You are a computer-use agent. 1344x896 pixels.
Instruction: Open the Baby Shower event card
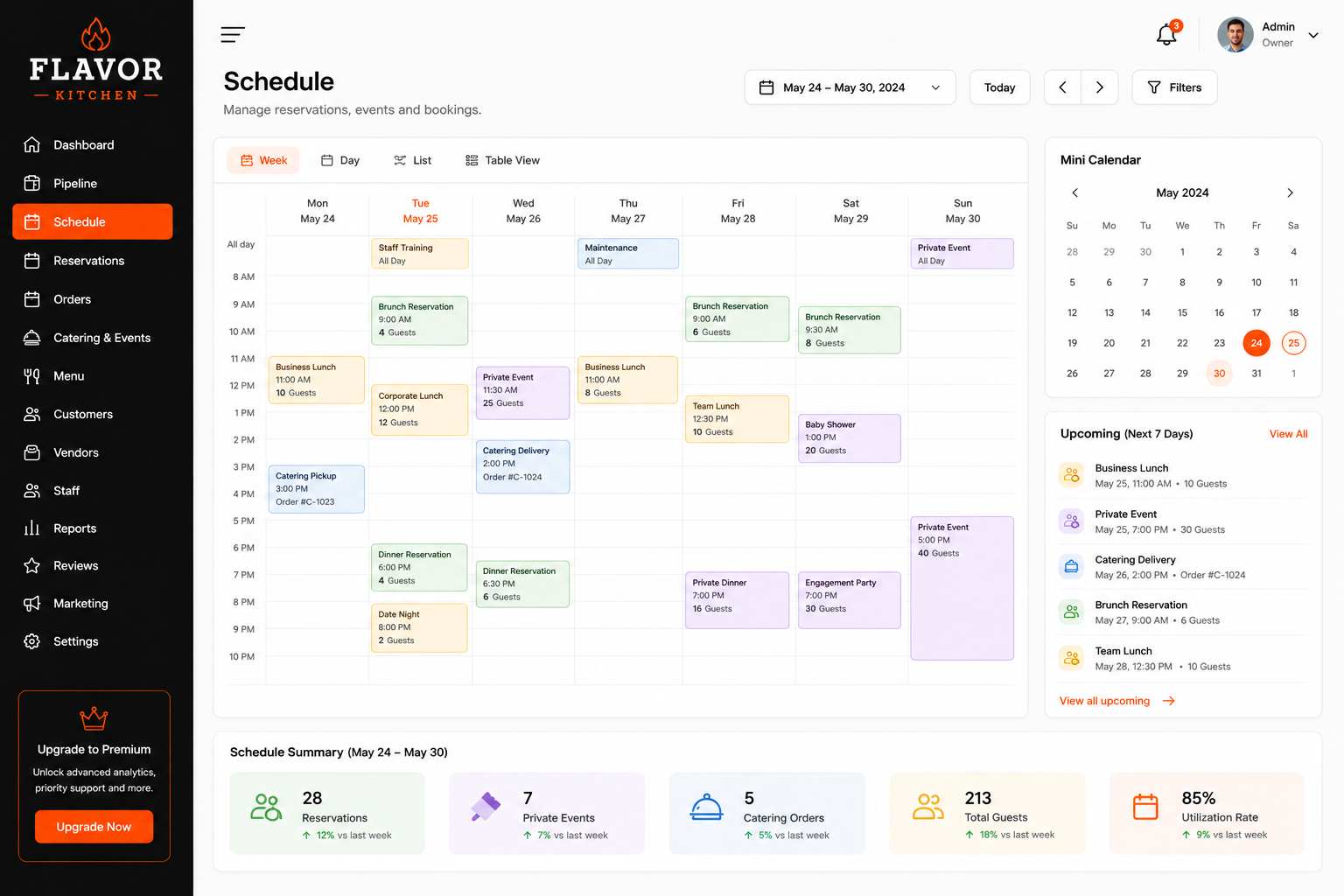pyautogui.click(x=850, y=438)
